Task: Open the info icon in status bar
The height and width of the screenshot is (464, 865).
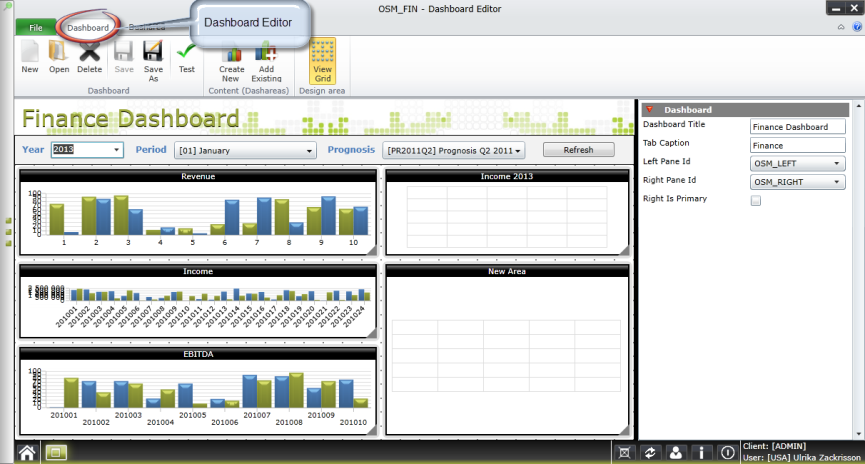Action: (x=701, y=453)
